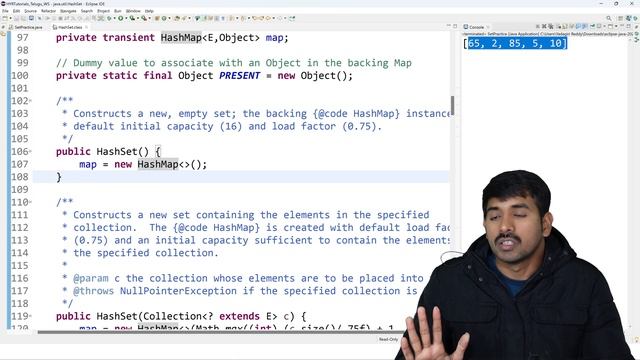
Task: Open the Open Console dropdown arrow
Action: (x=616, y=27)
